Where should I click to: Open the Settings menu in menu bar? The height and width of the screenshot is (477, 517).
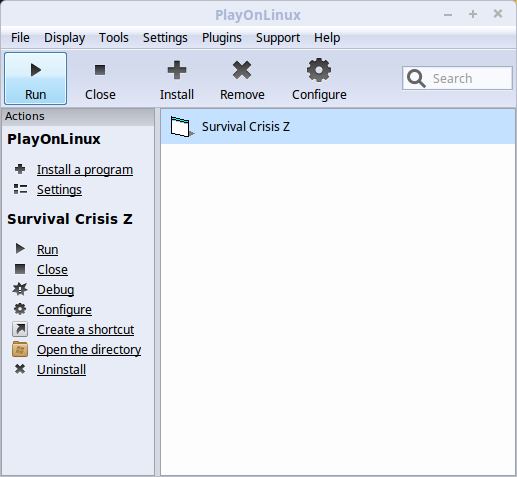(165, 38)
